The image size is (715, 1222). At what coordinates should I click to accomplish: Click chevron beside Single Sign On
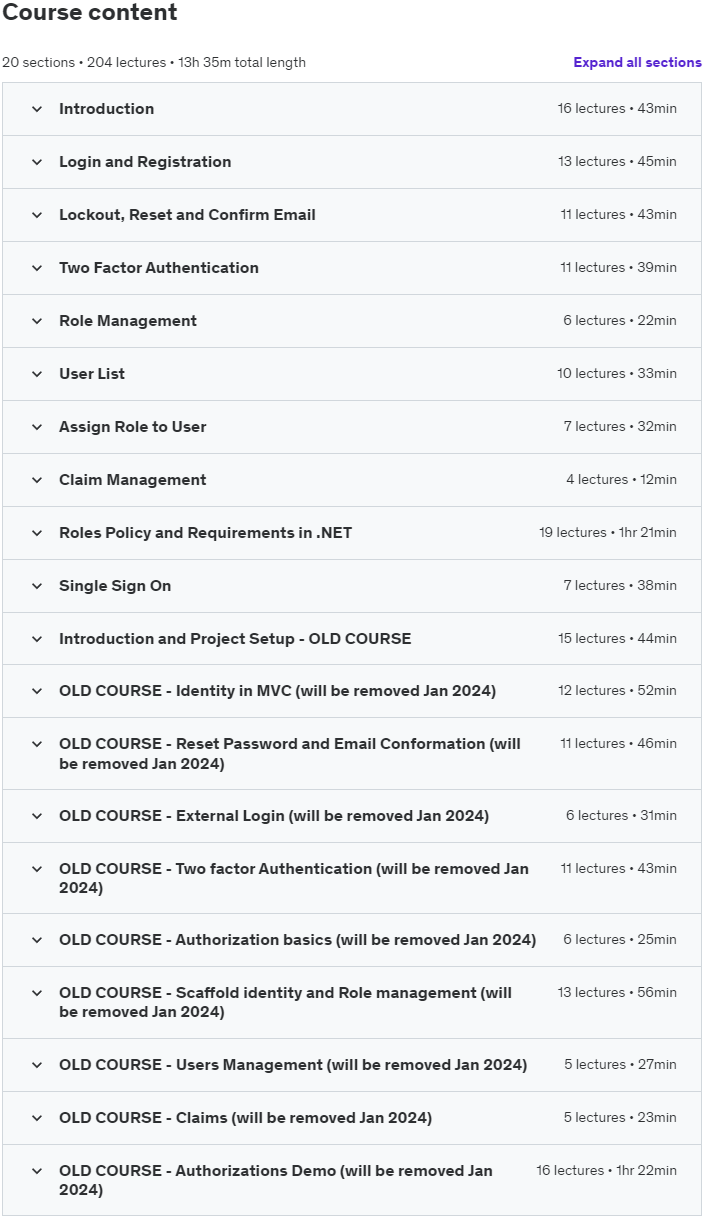pyautogui.click(x=37, y=586)
